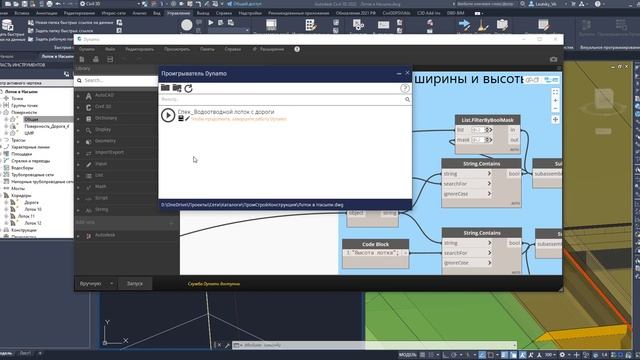Select the Трассы tree item
The height and width of the screenshot is (360, 640).
pos(18,140)
